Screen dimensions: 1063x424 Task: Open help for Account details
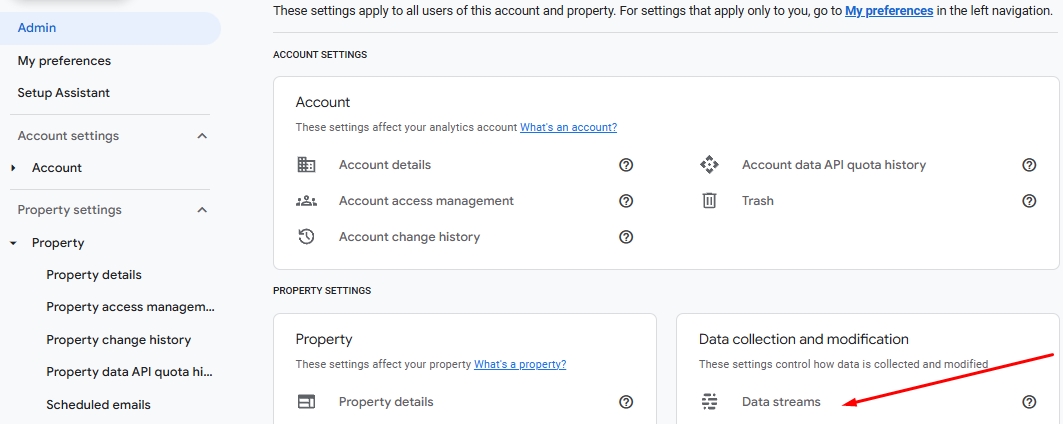[626, 165]
